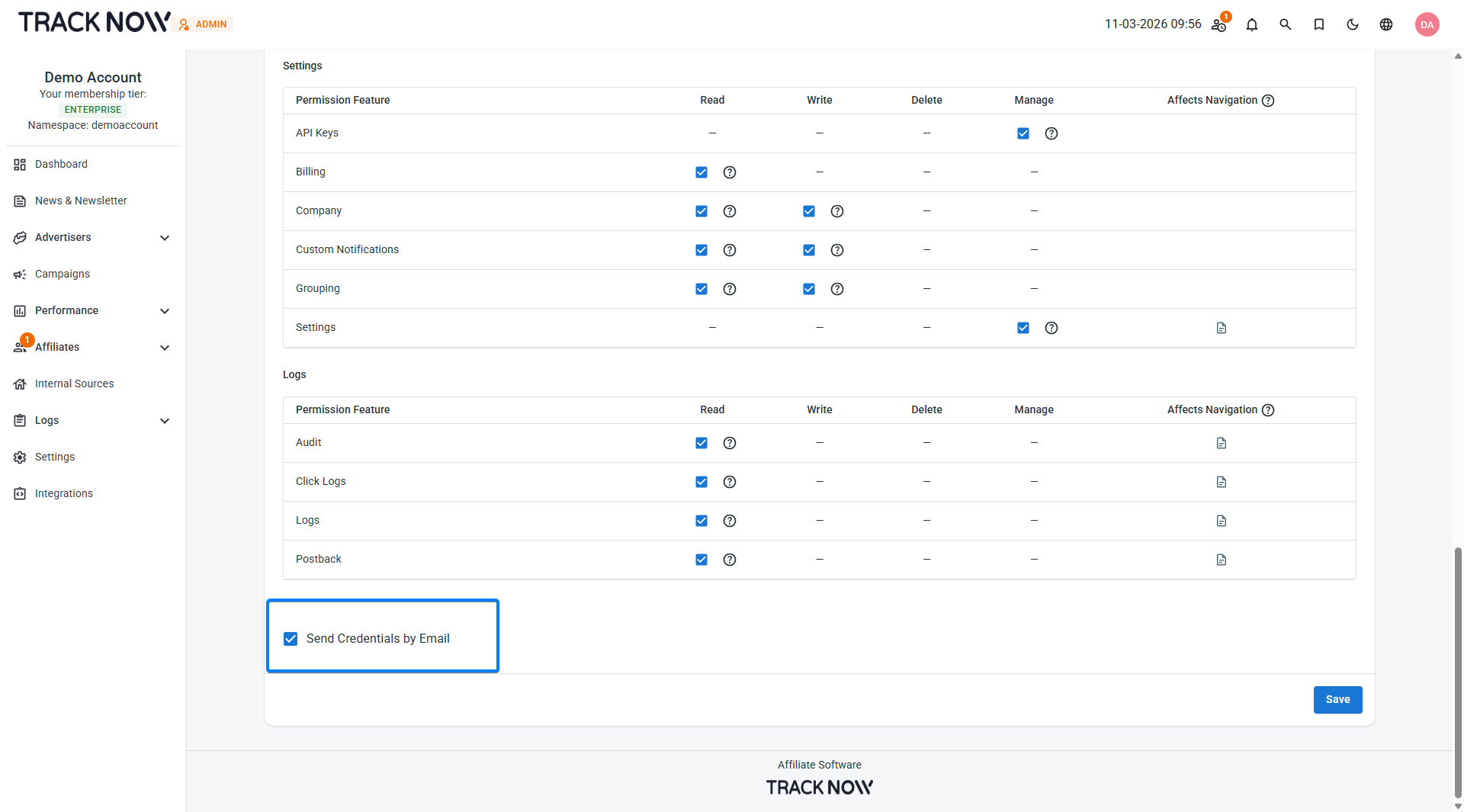This screenshot has width=1464, height=812.
Task: Open the language globe icon
Action: 1386,24
